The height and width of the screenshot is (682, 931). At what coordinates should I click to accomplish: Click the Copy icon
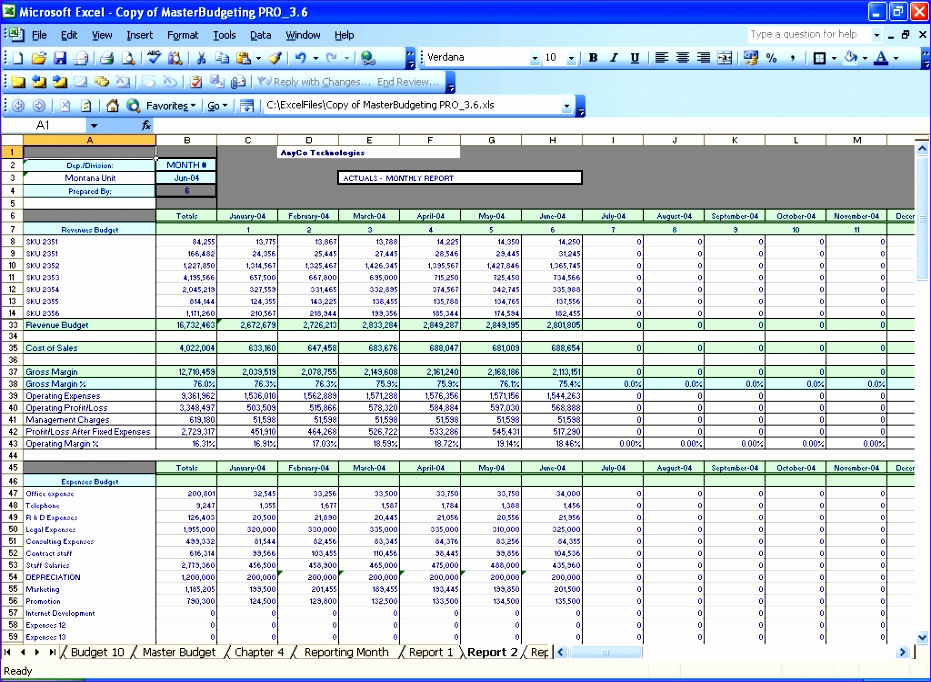click(x=222, y=58)
